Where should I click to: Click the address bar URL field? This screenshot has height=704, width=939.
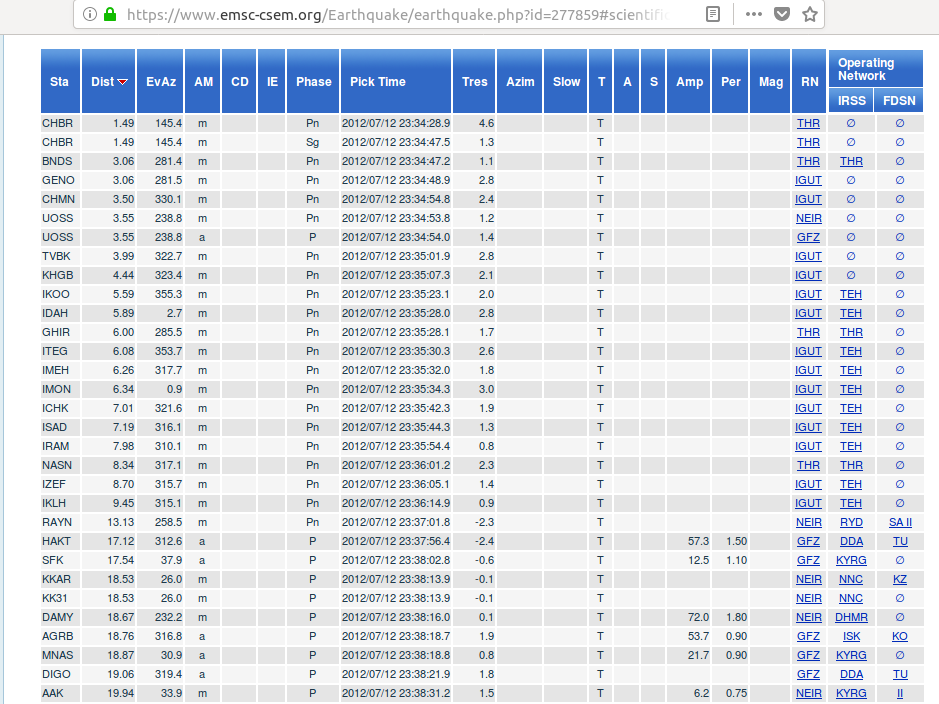pyautogui.click(x=400, y=15)
